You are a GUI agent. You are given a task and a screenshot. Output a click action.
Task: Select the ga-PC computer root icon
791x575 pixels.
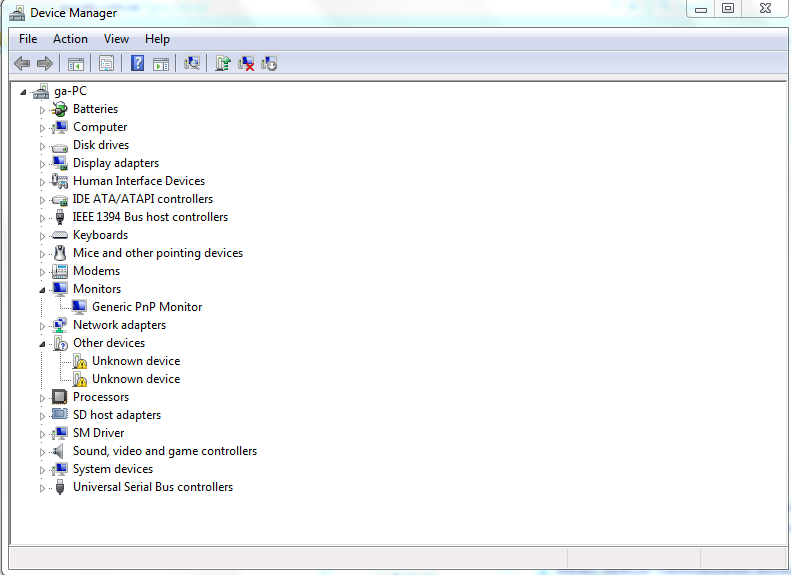[41, 91]
